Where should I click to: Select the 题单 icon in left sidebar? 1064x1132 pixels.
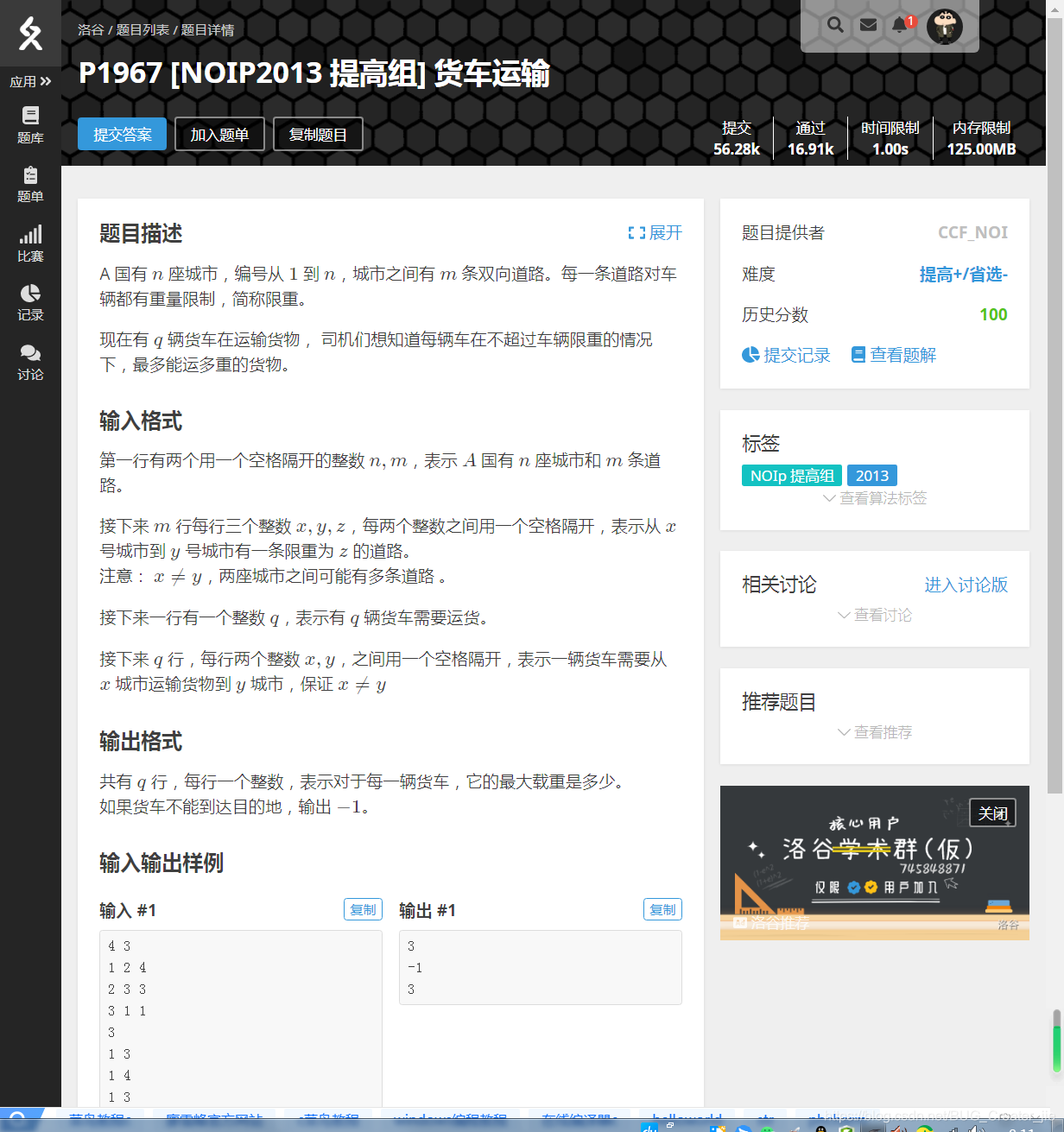tap(29, 184)
